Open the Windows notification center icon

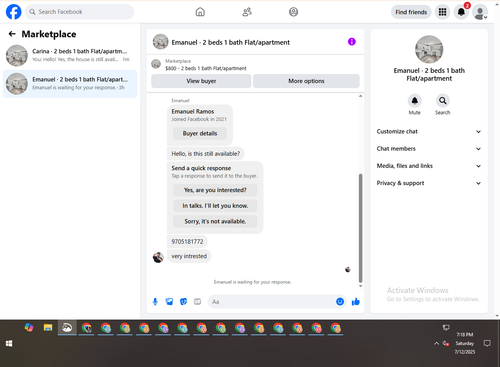[487, 343]
